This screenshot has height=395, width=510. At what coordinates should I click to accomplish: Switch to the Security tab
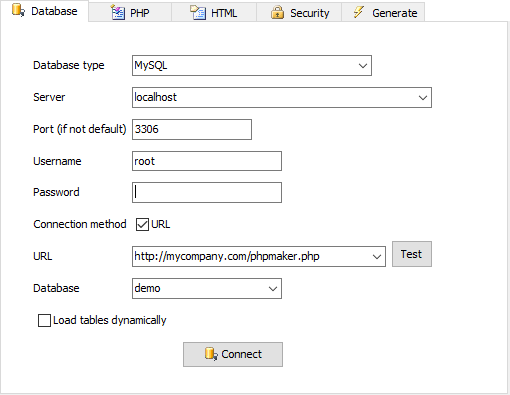(299, 12)
